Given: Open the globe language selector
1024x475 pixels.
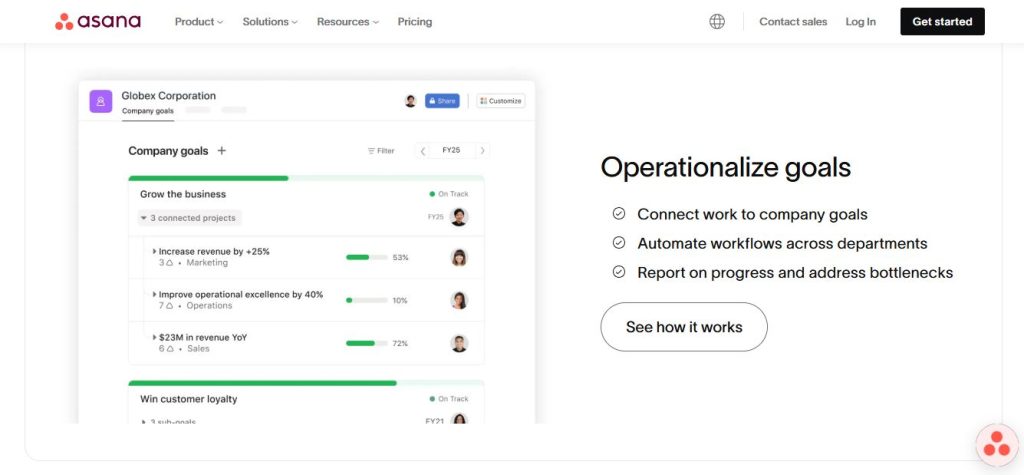Looking at the screenshot, I should coord(717,21).
